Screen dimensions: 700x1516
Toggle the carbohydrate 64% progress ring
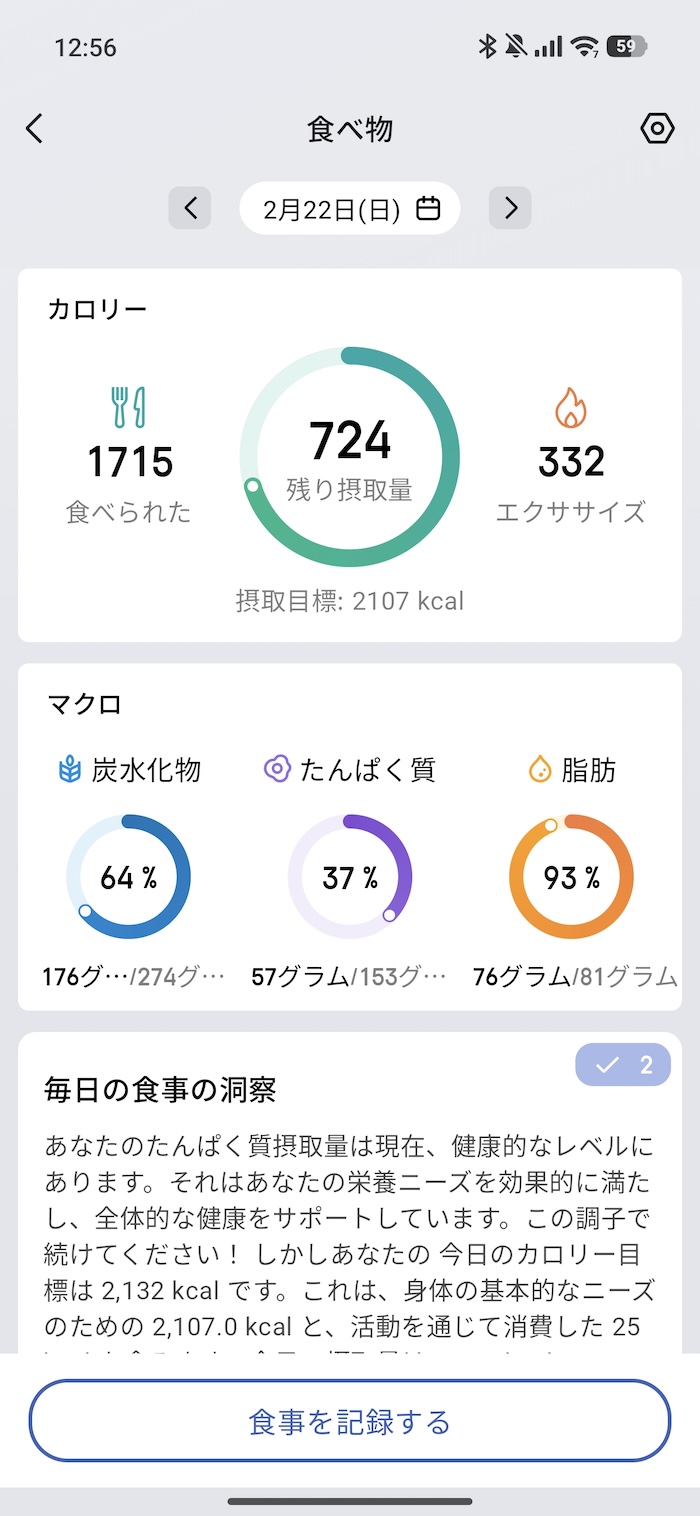pyautogui.click(x=129, y=876)
